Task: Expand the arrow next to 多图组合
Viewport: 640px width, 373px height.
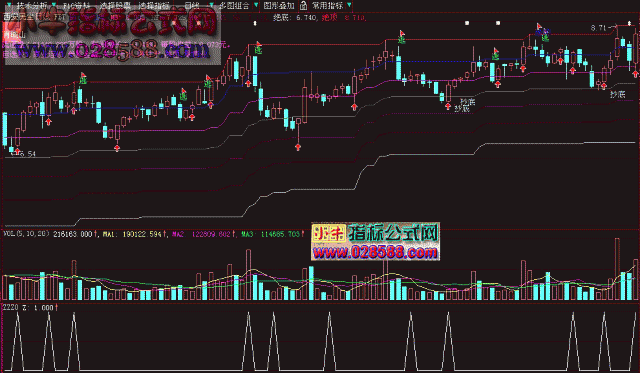Action: pyautogui.click(x=256, y=5)
